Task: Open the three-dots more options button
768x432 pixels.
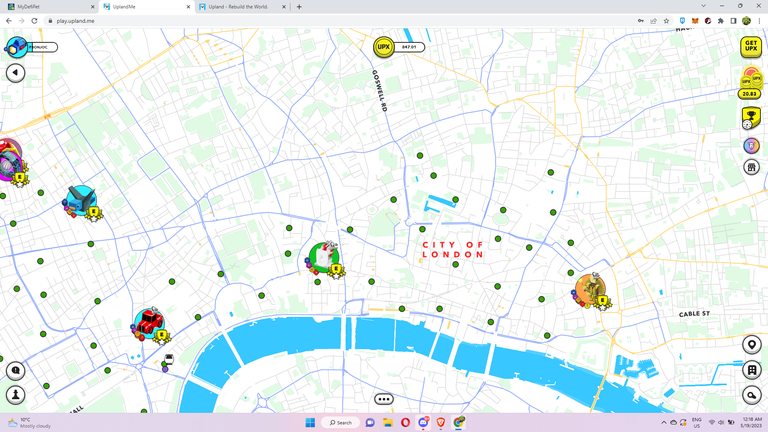Action: tap(384, 399)
